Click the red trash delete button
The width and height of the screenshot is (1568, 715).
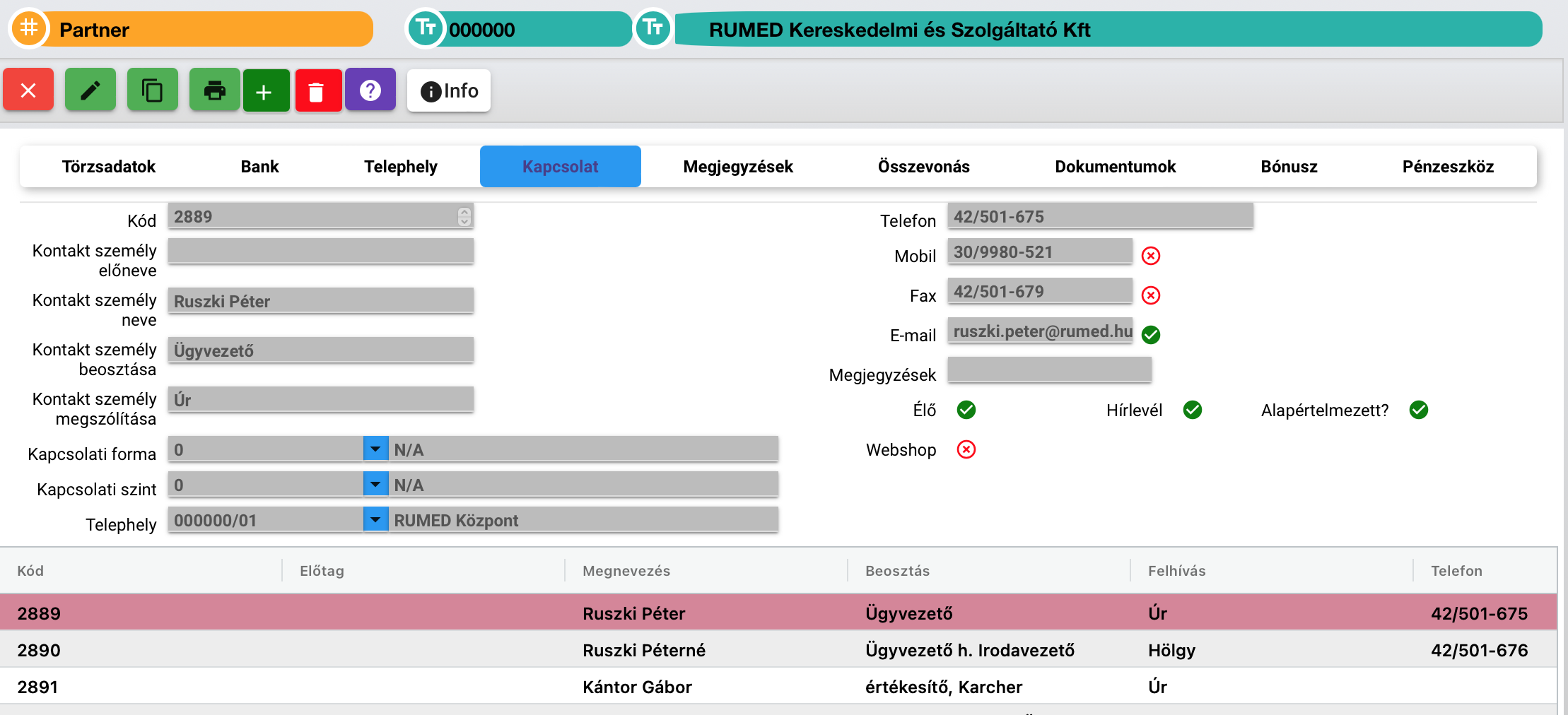click(x=319, y=90)
